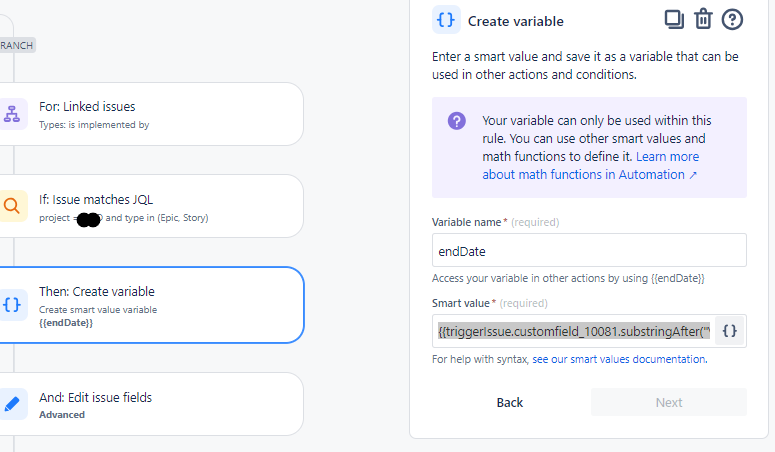Delete component using trash icon

click(x=703, y=19)
